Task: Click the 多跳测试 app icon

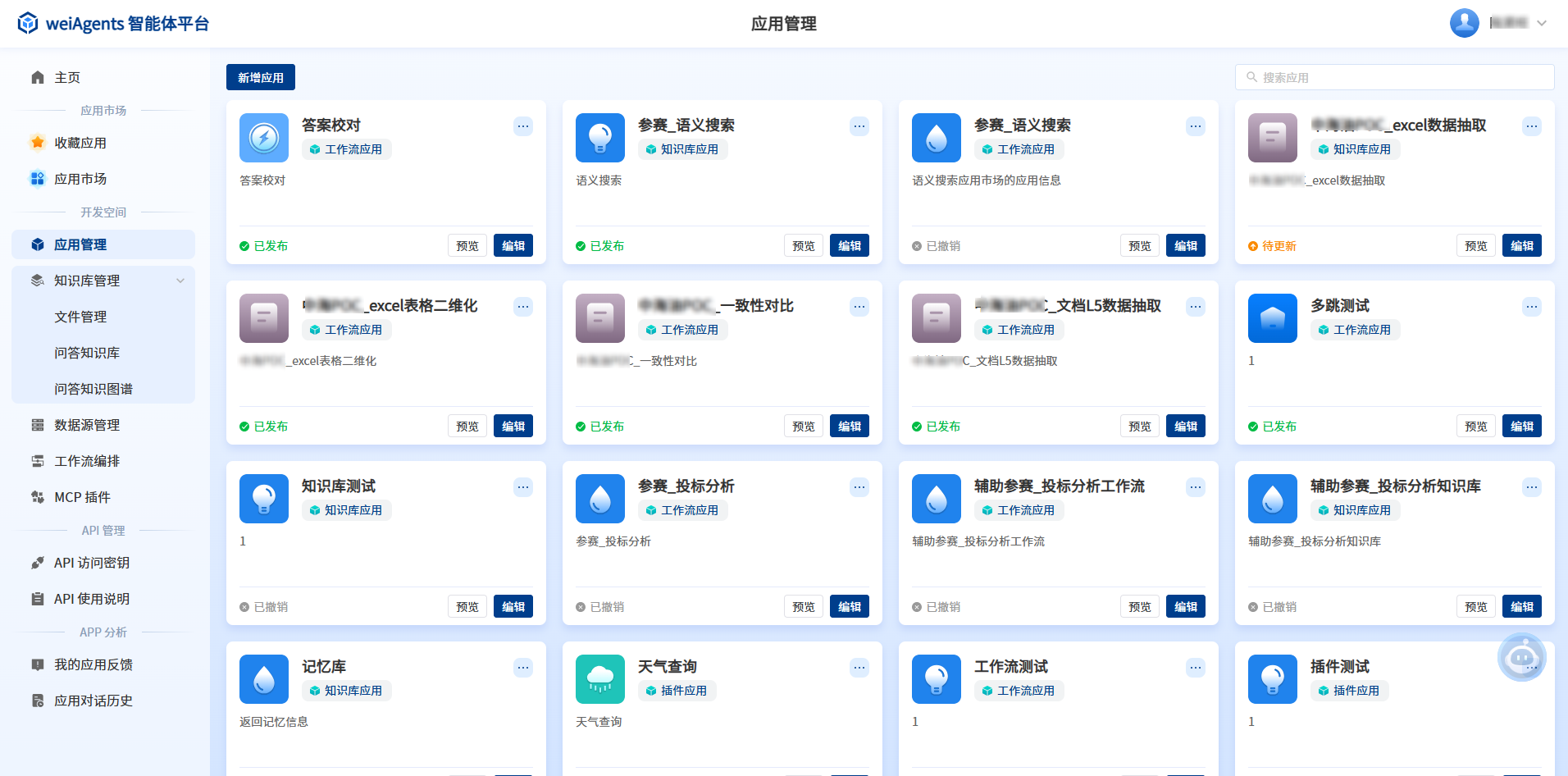Action: (1273, 318)
